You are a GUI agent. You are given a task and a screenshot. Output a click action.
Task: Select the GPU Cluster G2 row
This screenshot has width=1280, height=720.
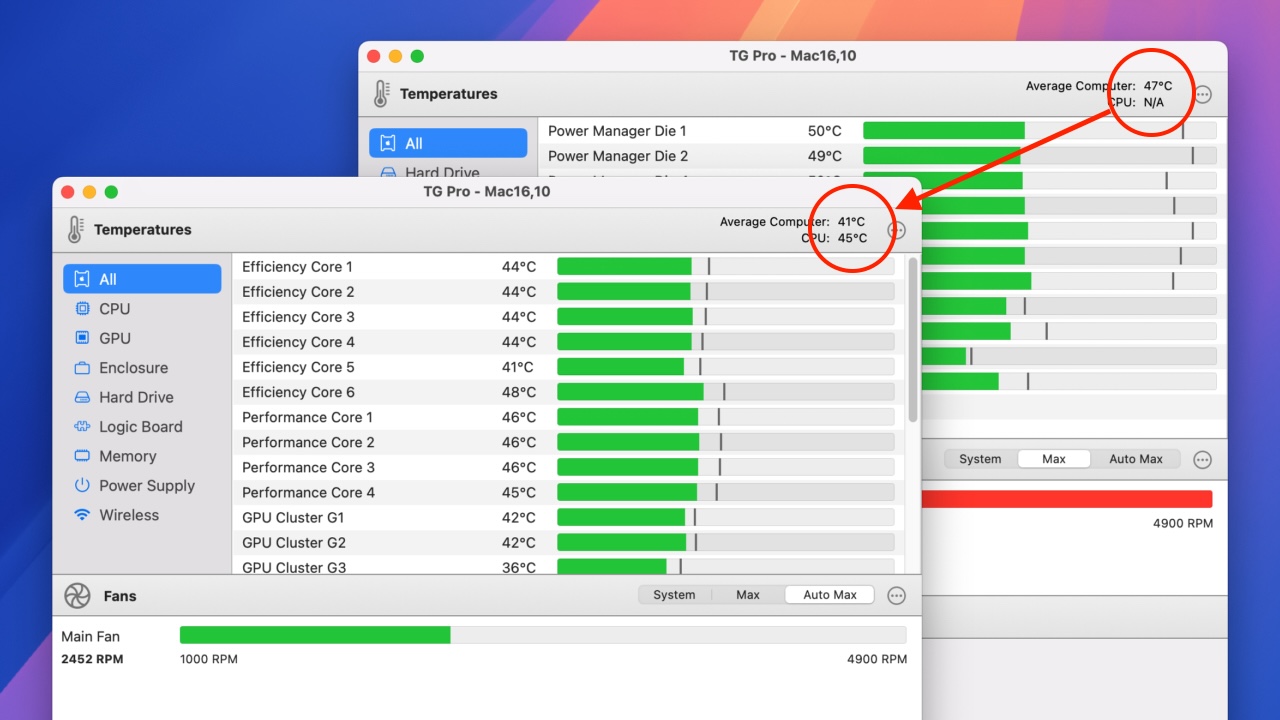(x=568, y=542)
